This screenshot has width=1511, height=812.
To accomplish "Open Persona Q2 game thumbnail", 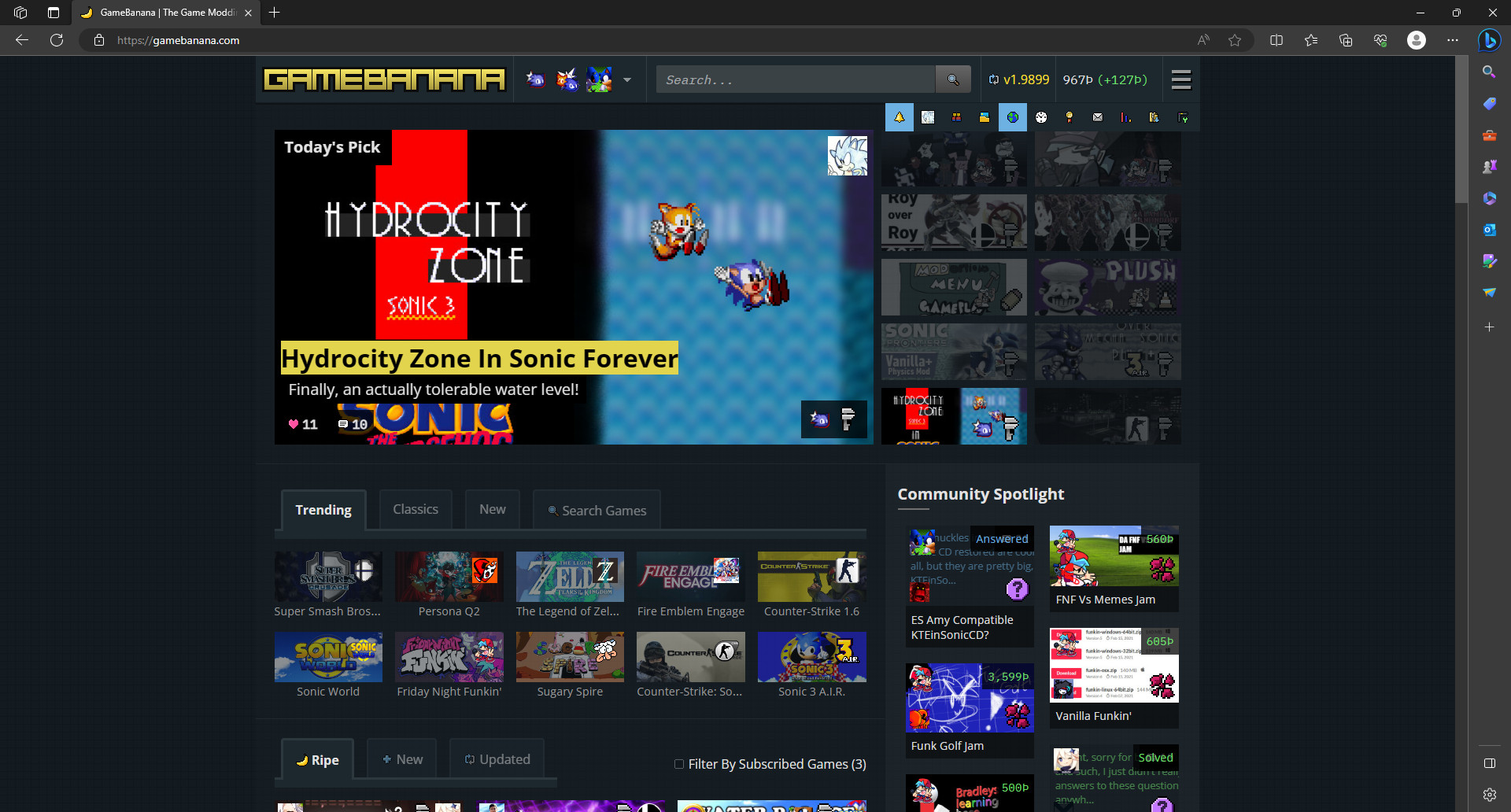I will click(x=449, y=577).
